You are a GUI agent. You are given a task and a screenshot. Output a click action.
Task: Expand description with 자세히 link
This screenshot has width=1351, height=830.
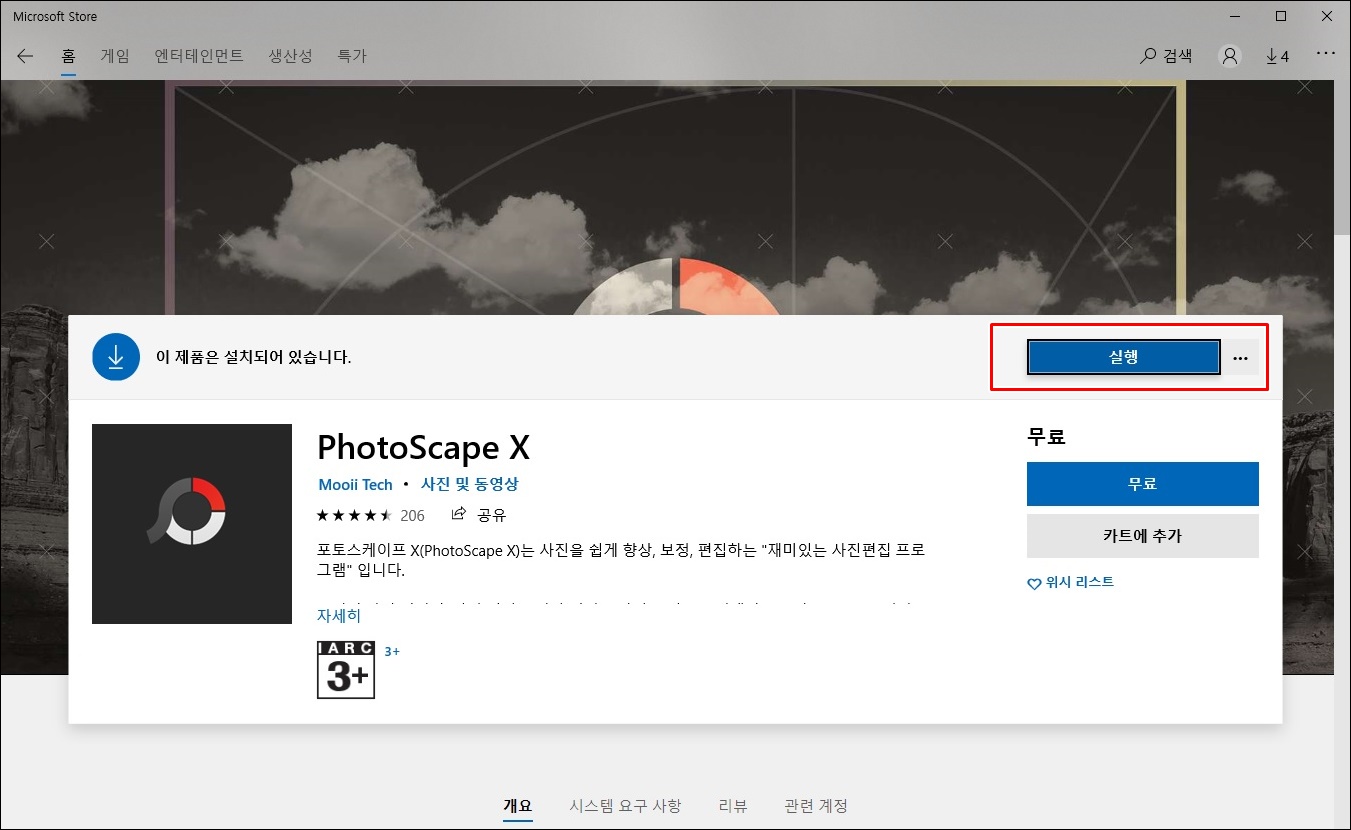coord(339,616)
